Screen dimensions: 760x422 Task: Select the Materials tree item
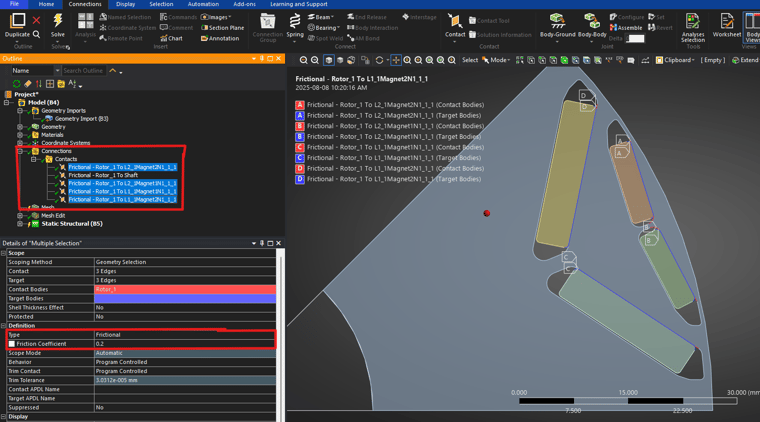[x=52, y=135]
